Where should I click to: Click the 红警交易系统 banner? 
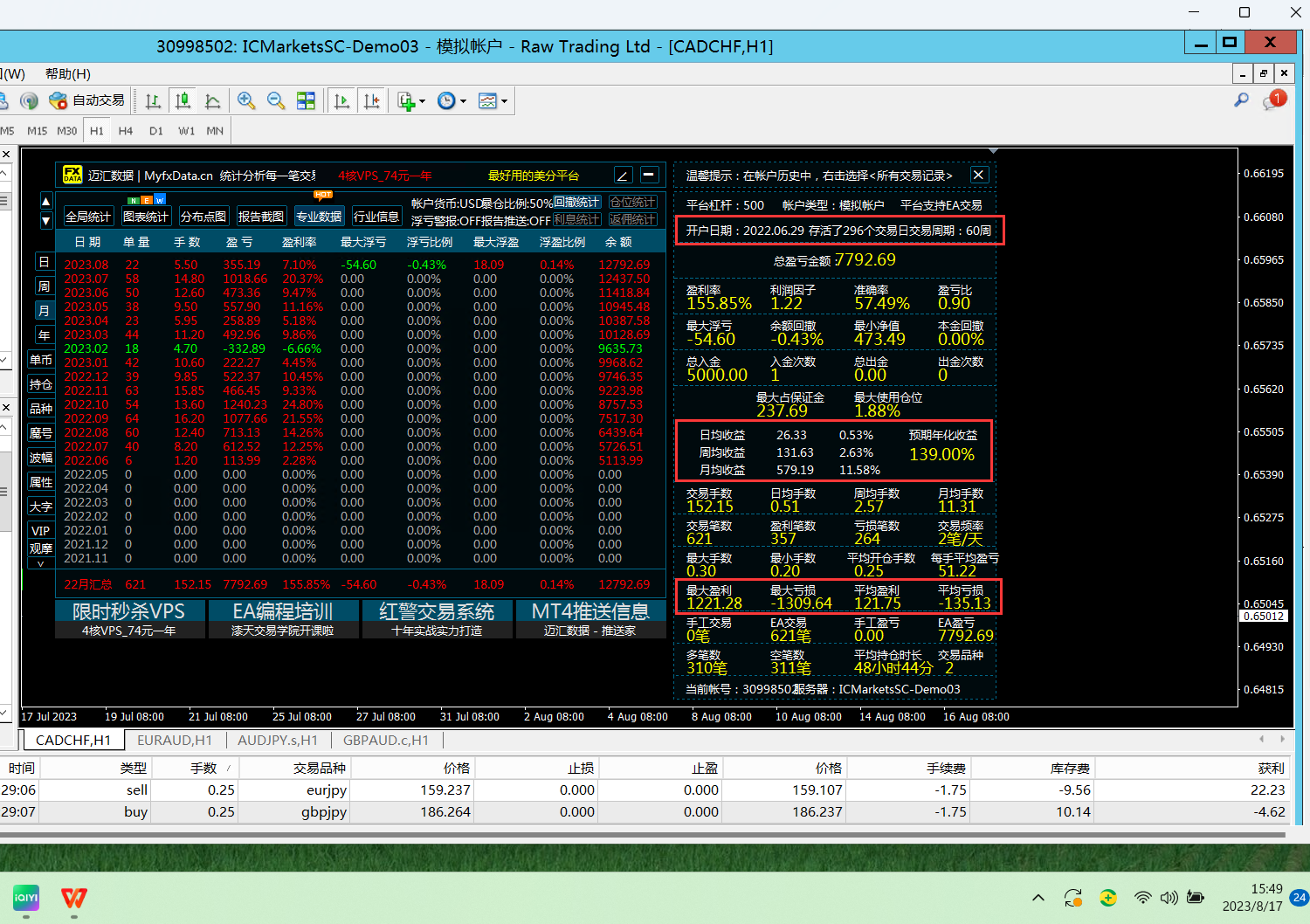click(x=437, y=619)
